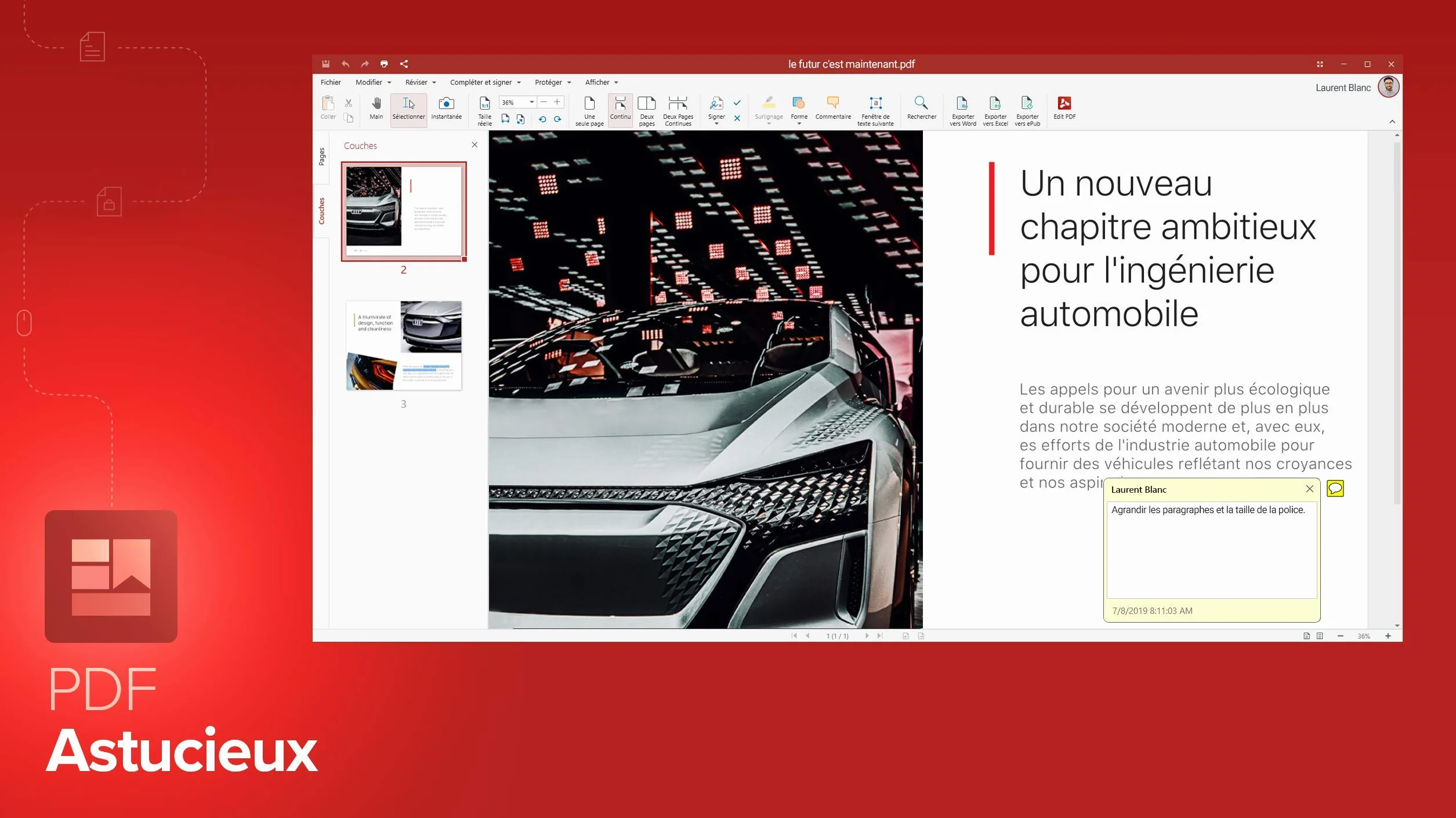Open the Afficher menu
The image size is (1456, 818).
point(601,82)
